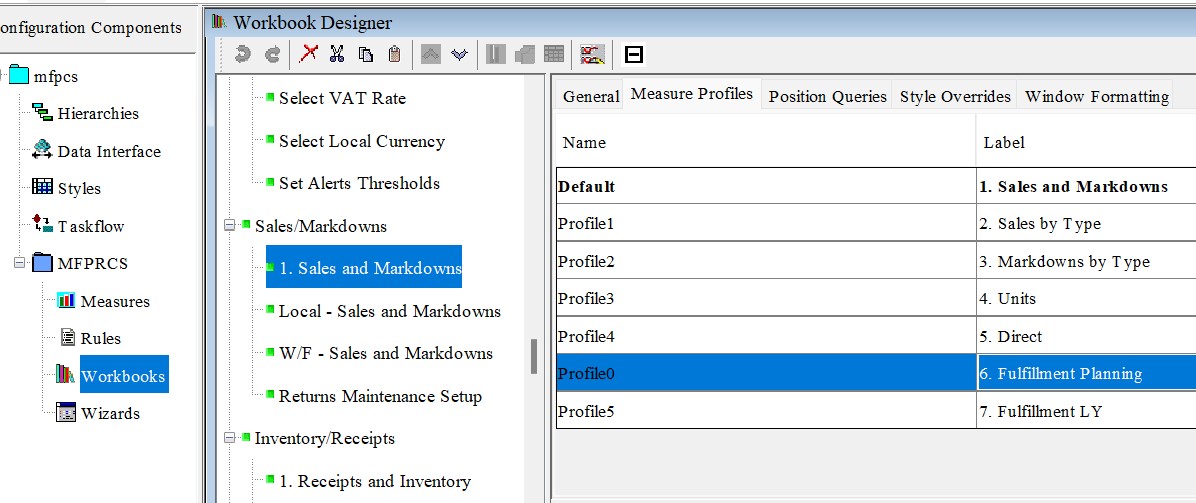The image size is (1196, 503).
Task: Click the greyed stacked-tabs toolbar icon
Action: tap(525, 54)
